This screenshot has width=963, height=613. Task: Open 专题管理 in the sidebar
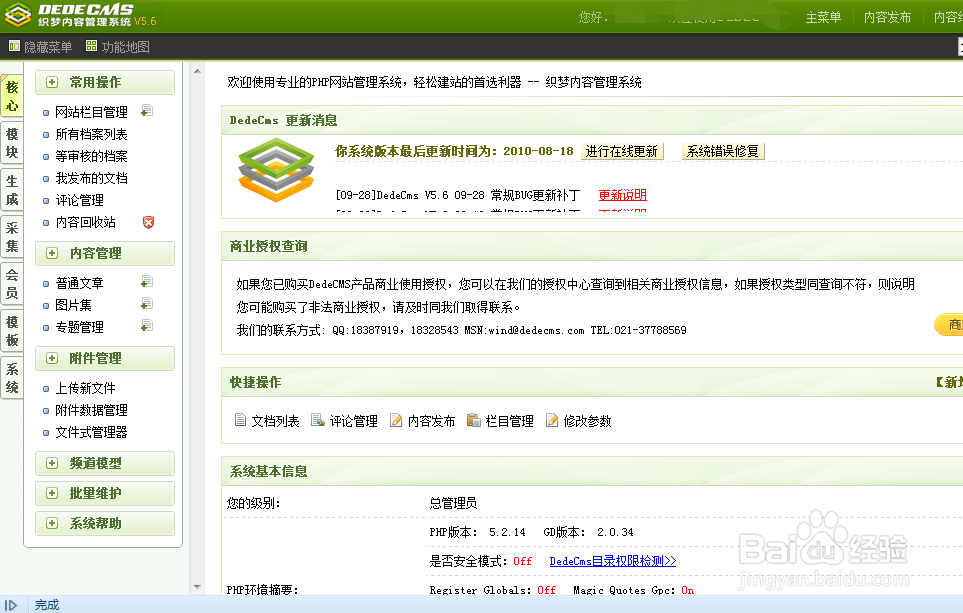[x=79, y=327]
